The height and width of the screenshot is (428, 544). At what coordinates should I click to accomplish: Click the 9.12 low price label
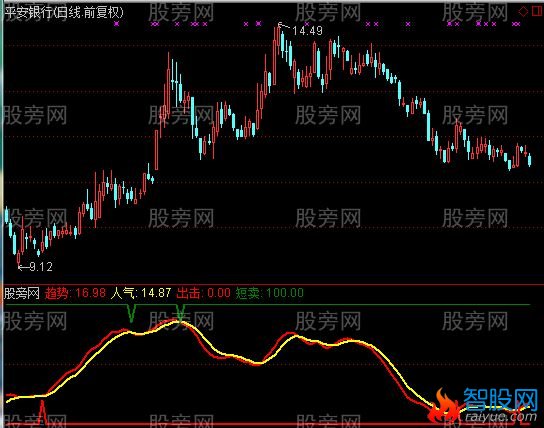pyautogui.click(x=41, y=267)
